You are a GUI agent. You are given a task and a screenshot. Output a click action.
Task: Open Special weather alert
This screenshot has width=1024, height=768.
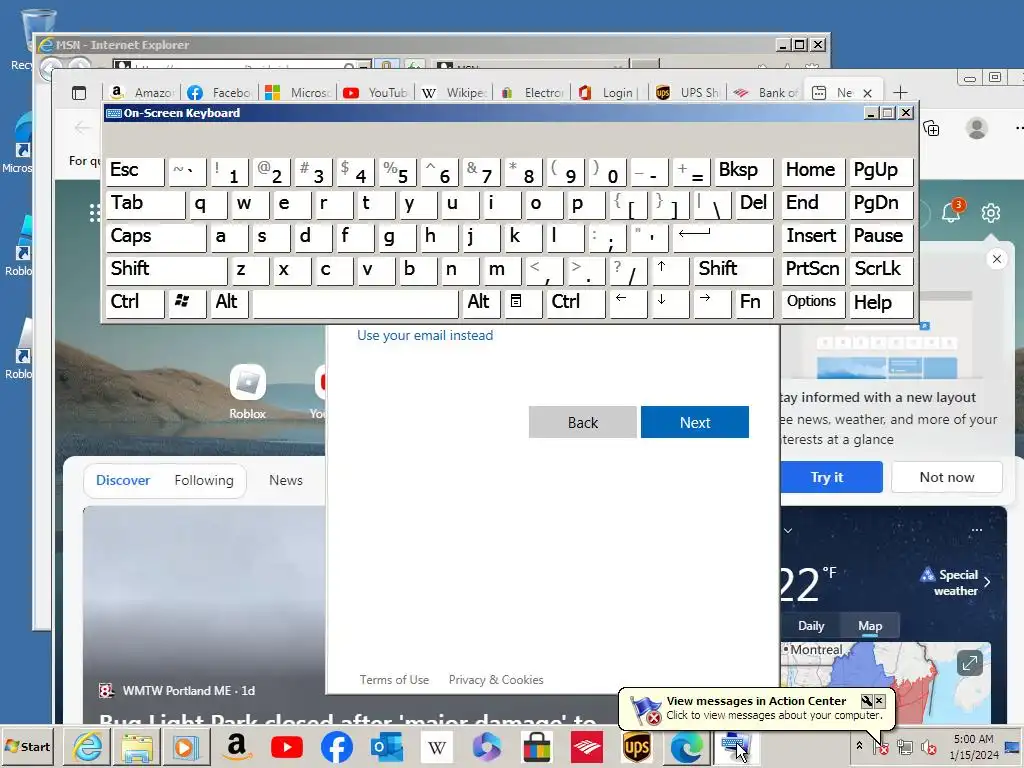[955, 583]
